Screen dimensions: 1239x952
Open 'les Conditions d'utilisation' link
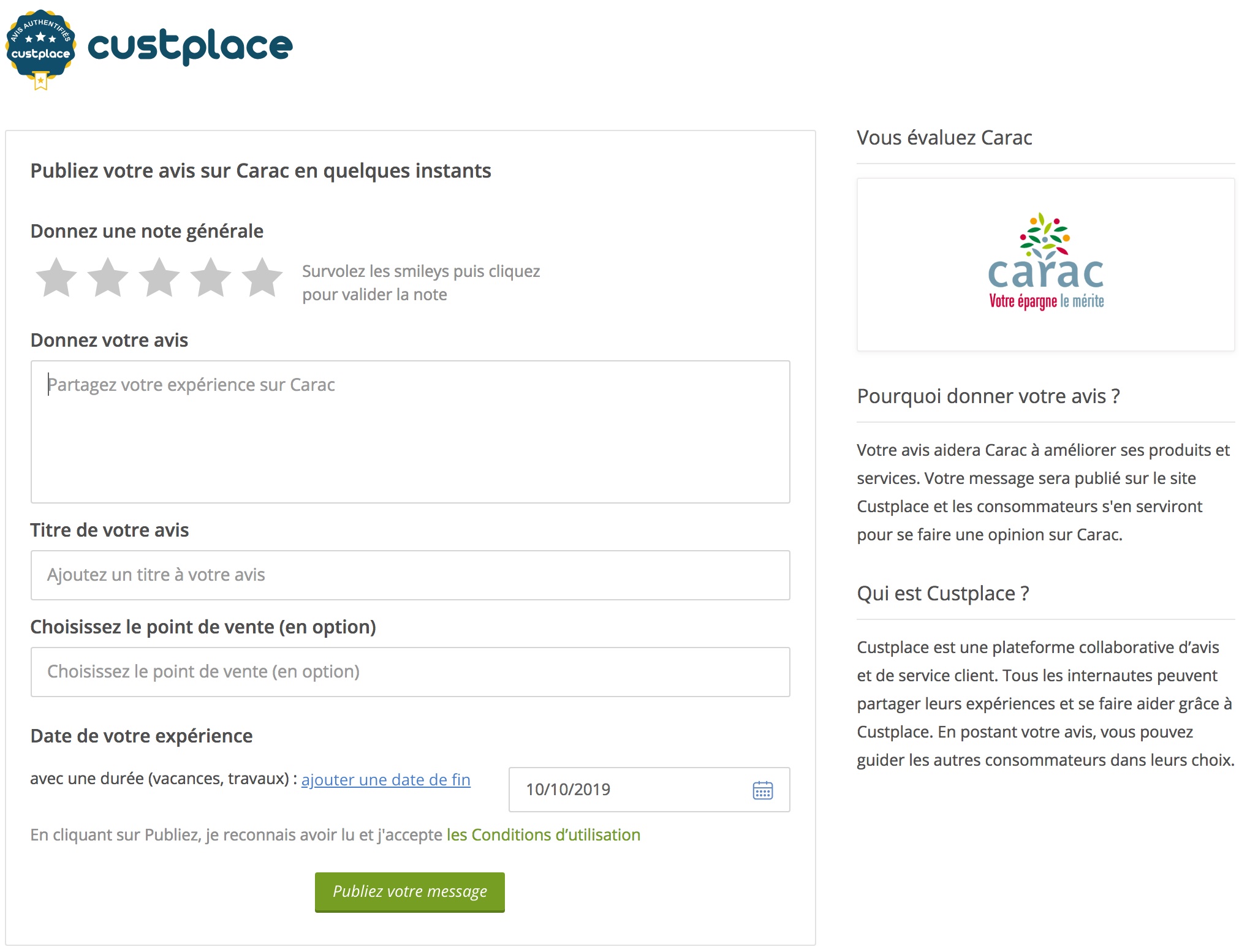[544, 835]
